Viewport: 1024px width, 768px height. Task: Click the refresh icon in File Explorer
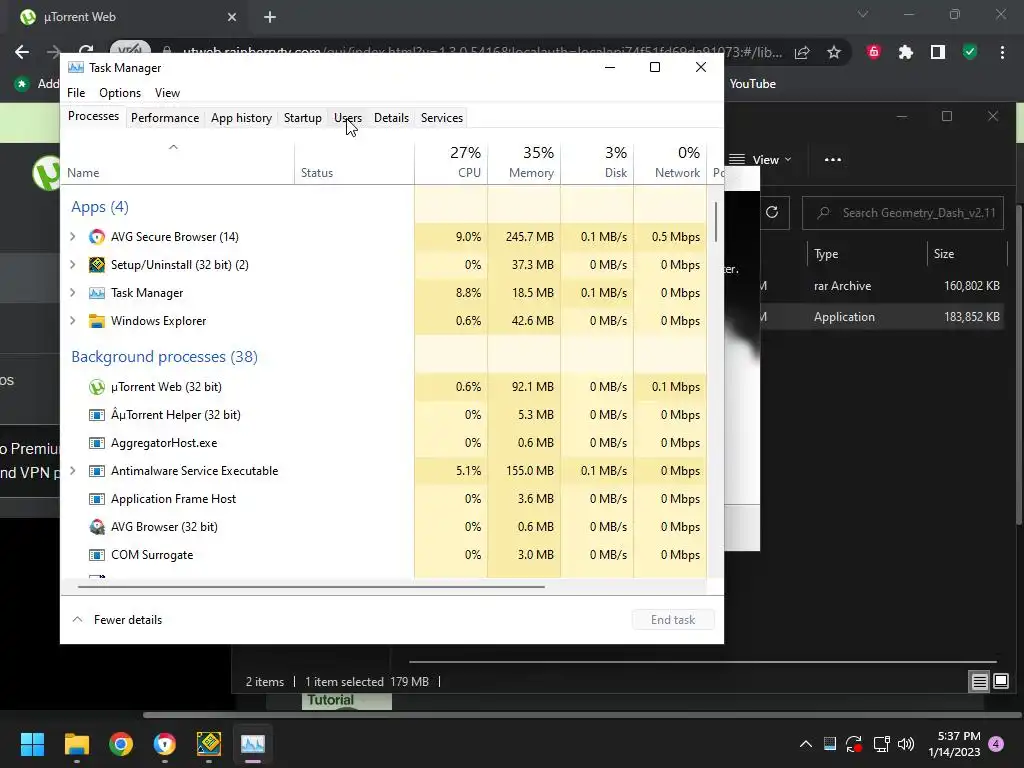click(x=772, y=213)
